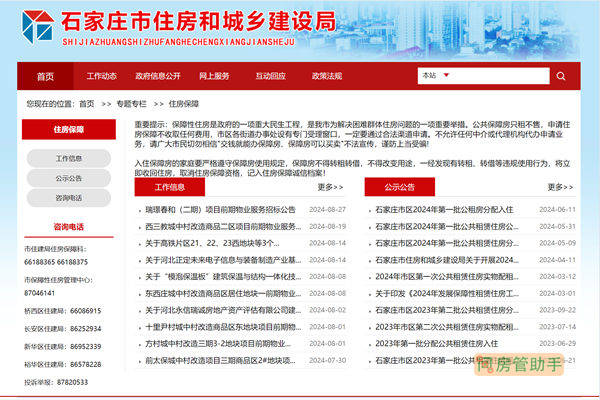Open 瑞璟春和（二期）项目前期物业服务招标公告

pos(220,210)
